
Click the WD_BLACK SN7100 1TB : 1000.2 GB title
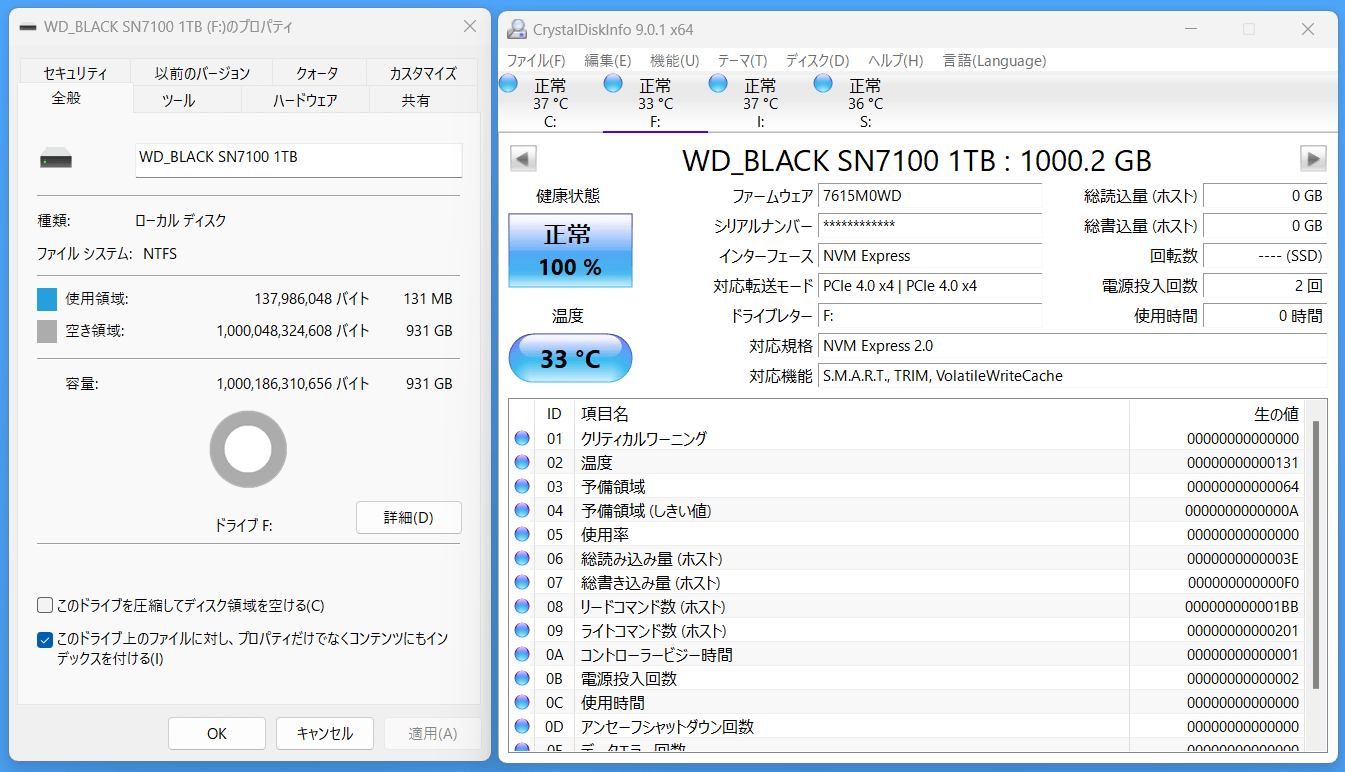coord(917,160)
